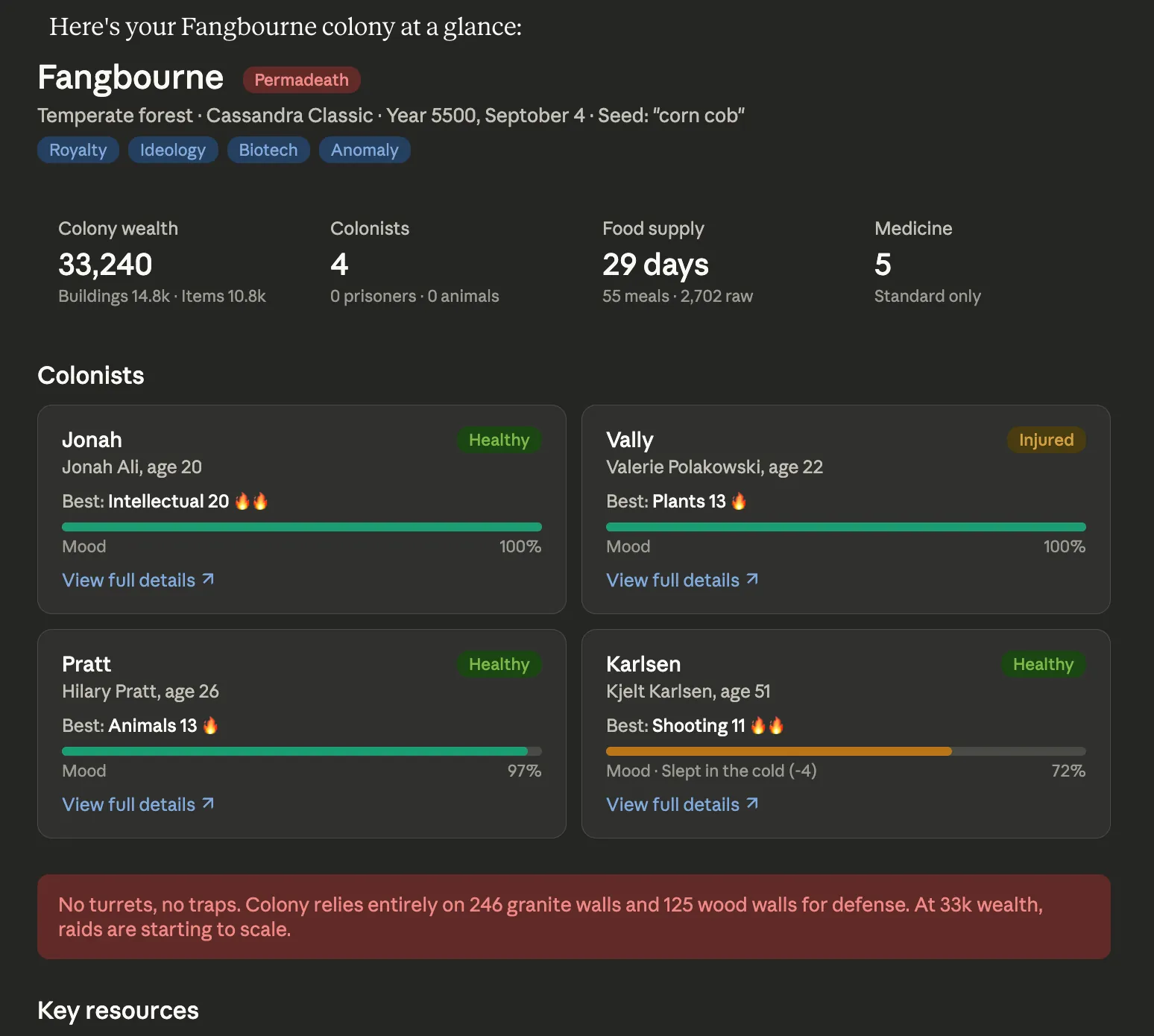This screenshot has width=1154, height=1036.
Task: Click Pratt's green mood bar
Action: [x=294, y=751]
